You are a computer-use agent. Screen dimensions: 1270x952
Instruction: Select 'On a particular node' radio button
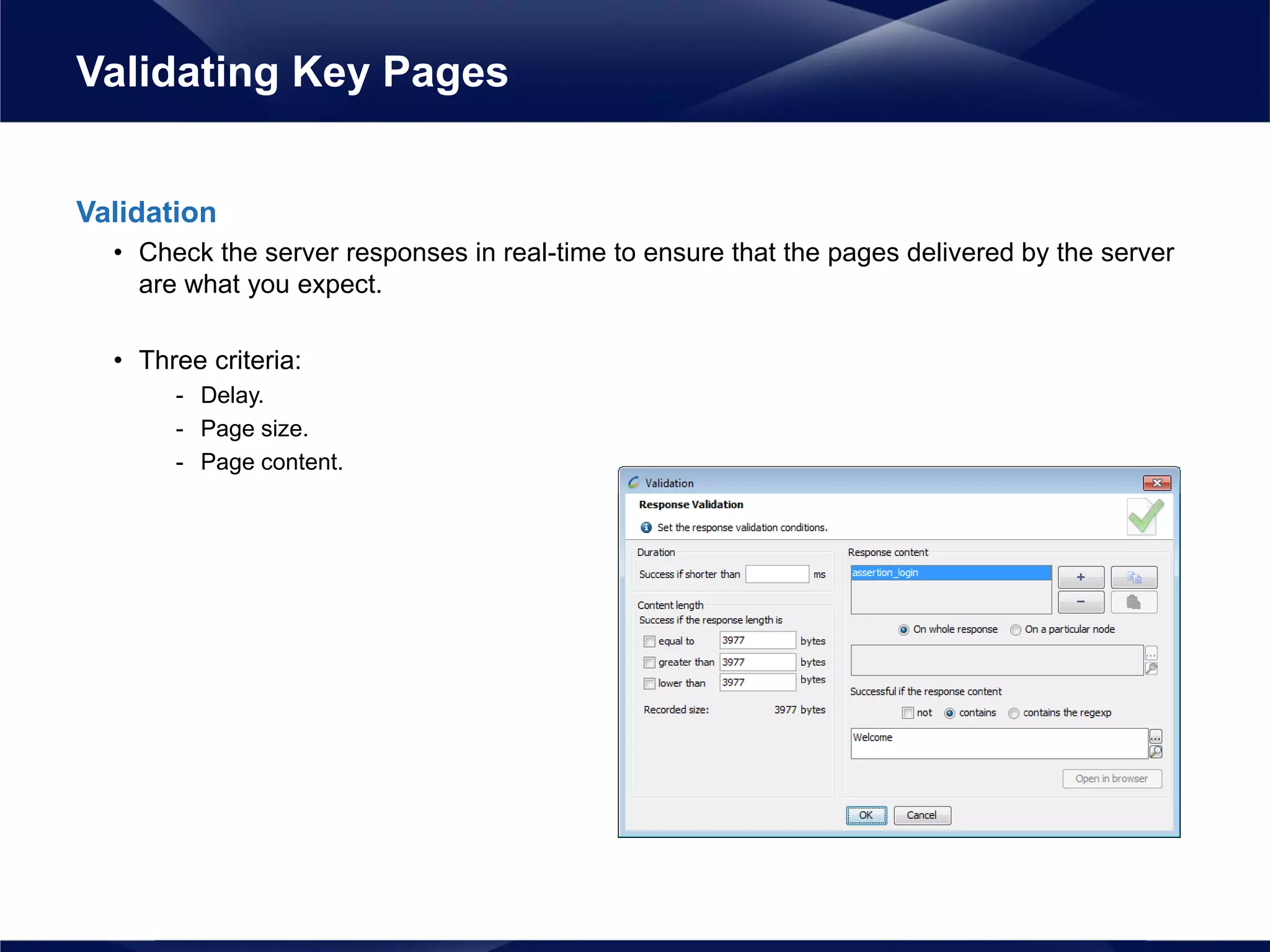tap(1015, 630)
